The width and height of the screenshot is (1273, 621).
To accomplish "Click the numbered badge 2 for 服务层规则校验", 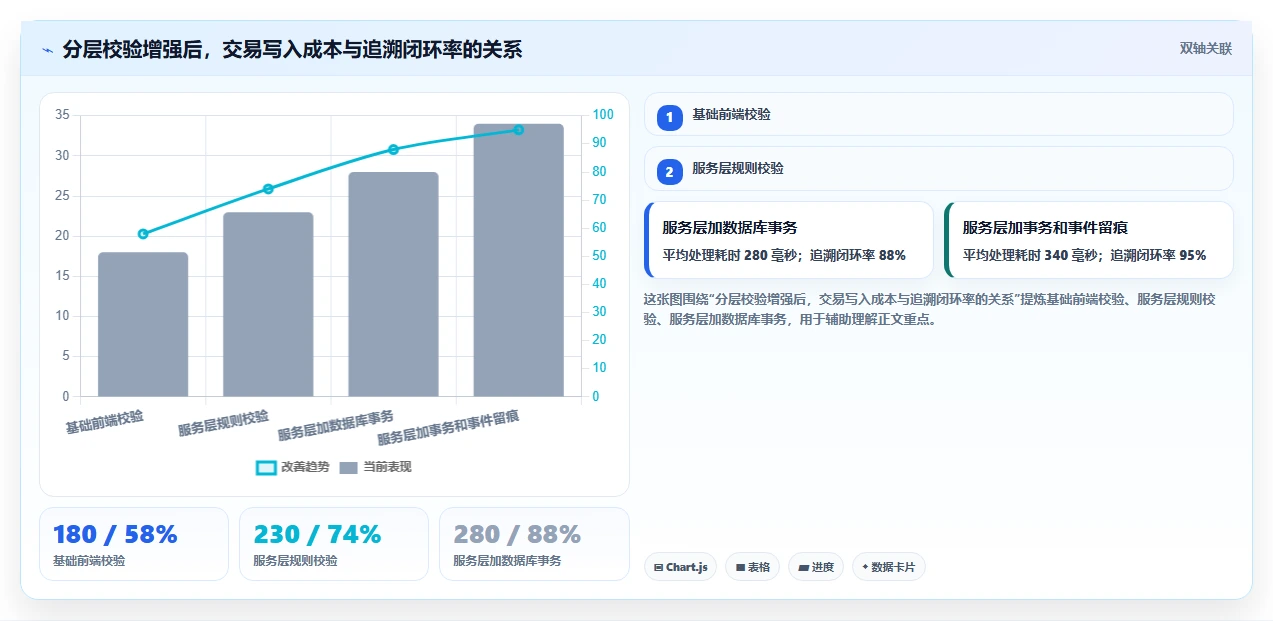I will pyautogui.click(x=670, y=172).
